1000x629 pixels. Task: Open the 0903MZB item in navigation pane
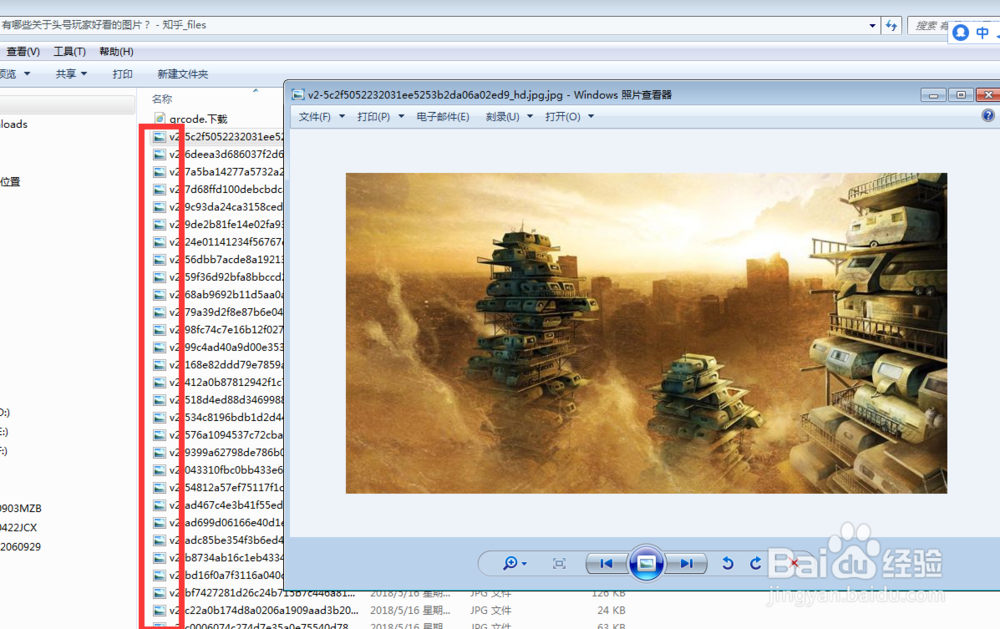[20, 508]
